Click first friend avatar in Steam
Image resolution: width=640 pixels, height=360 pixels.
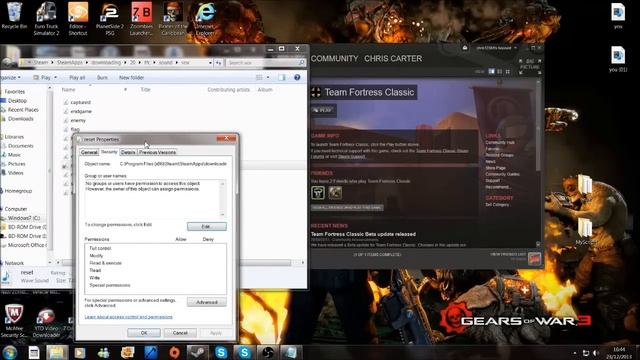pos(318,192)
